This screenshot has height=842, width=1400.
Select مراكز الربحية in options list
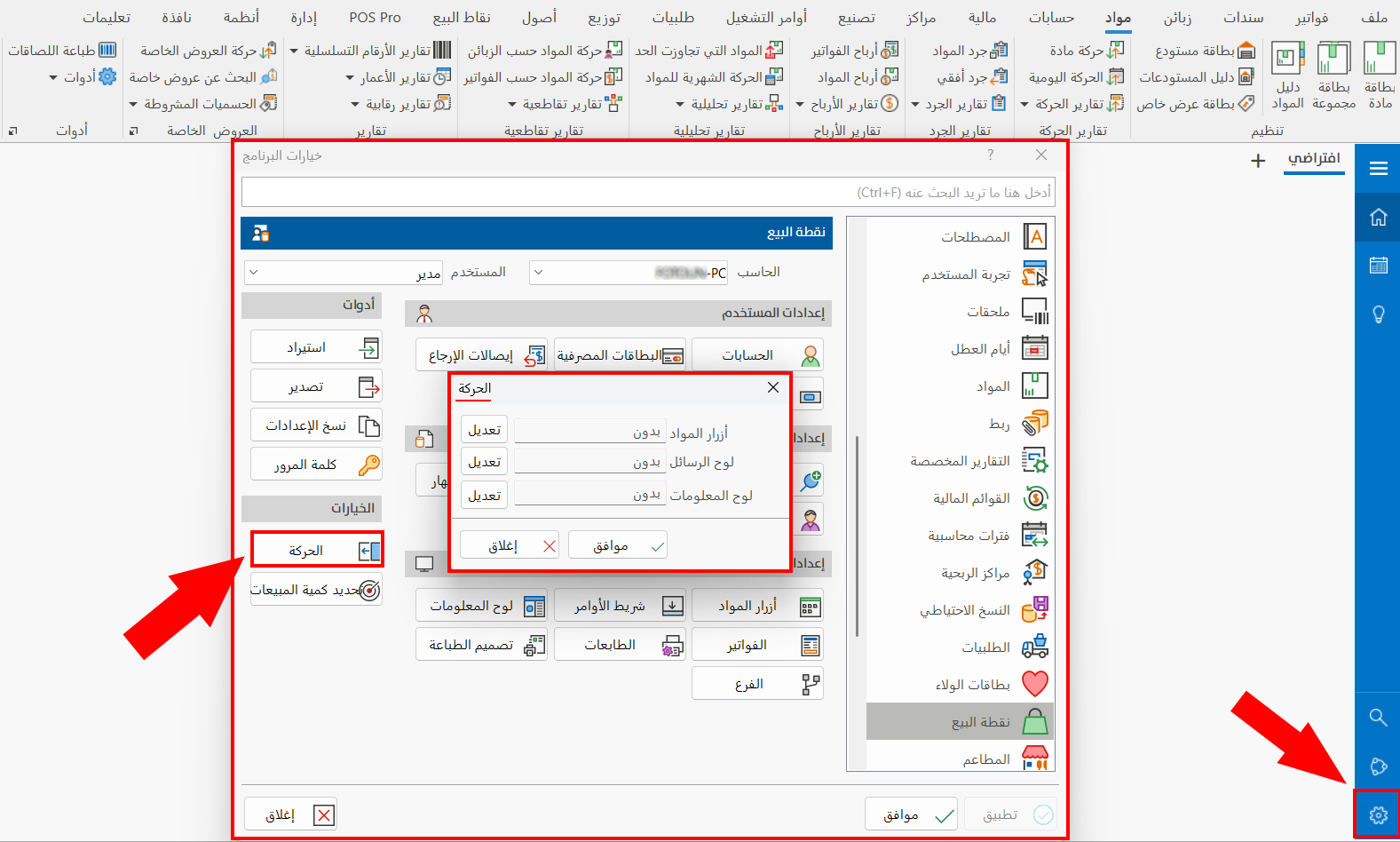pos(960,573)
